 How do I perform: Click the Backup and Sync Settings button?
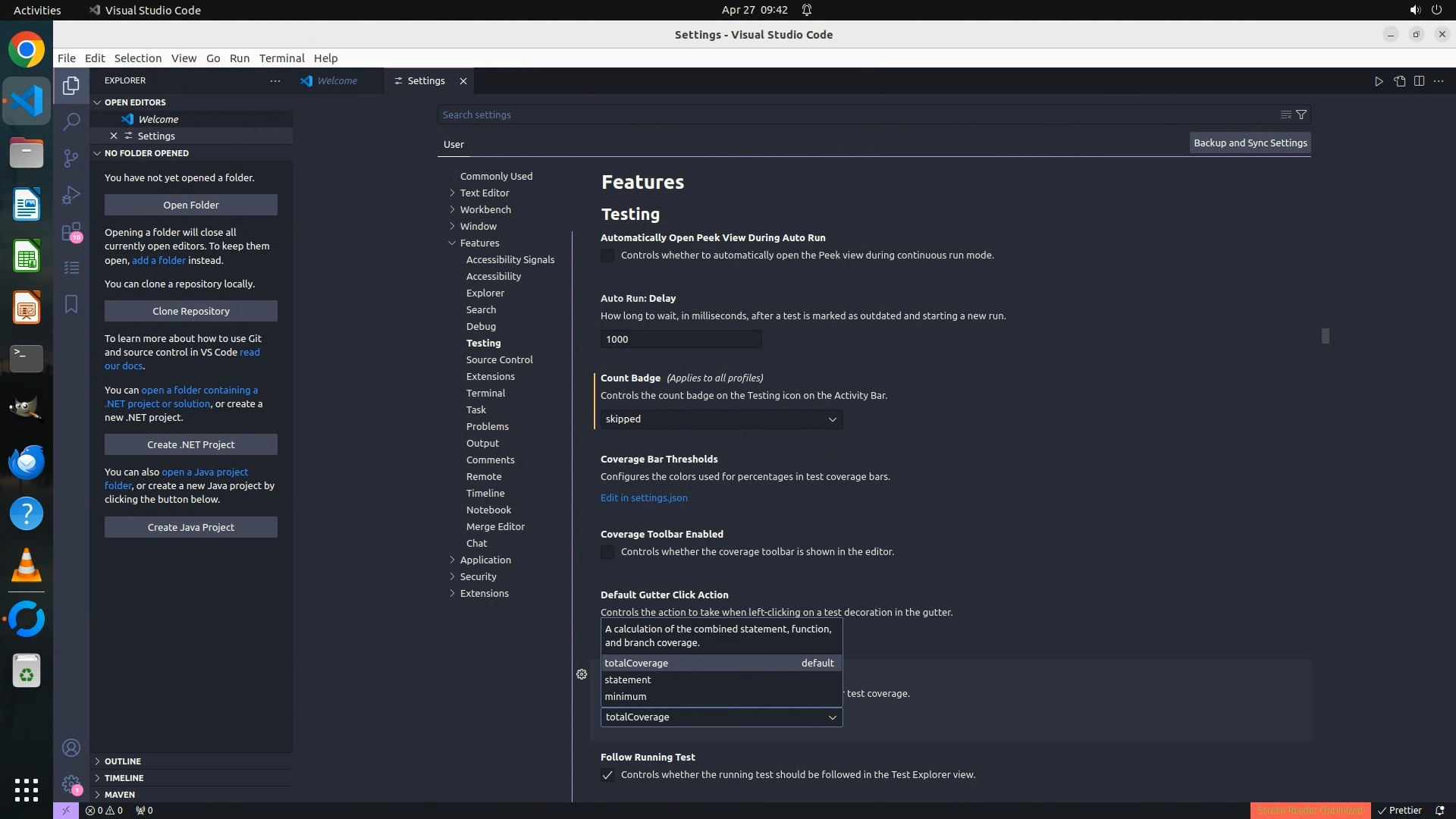click(x=1250, y=143)
